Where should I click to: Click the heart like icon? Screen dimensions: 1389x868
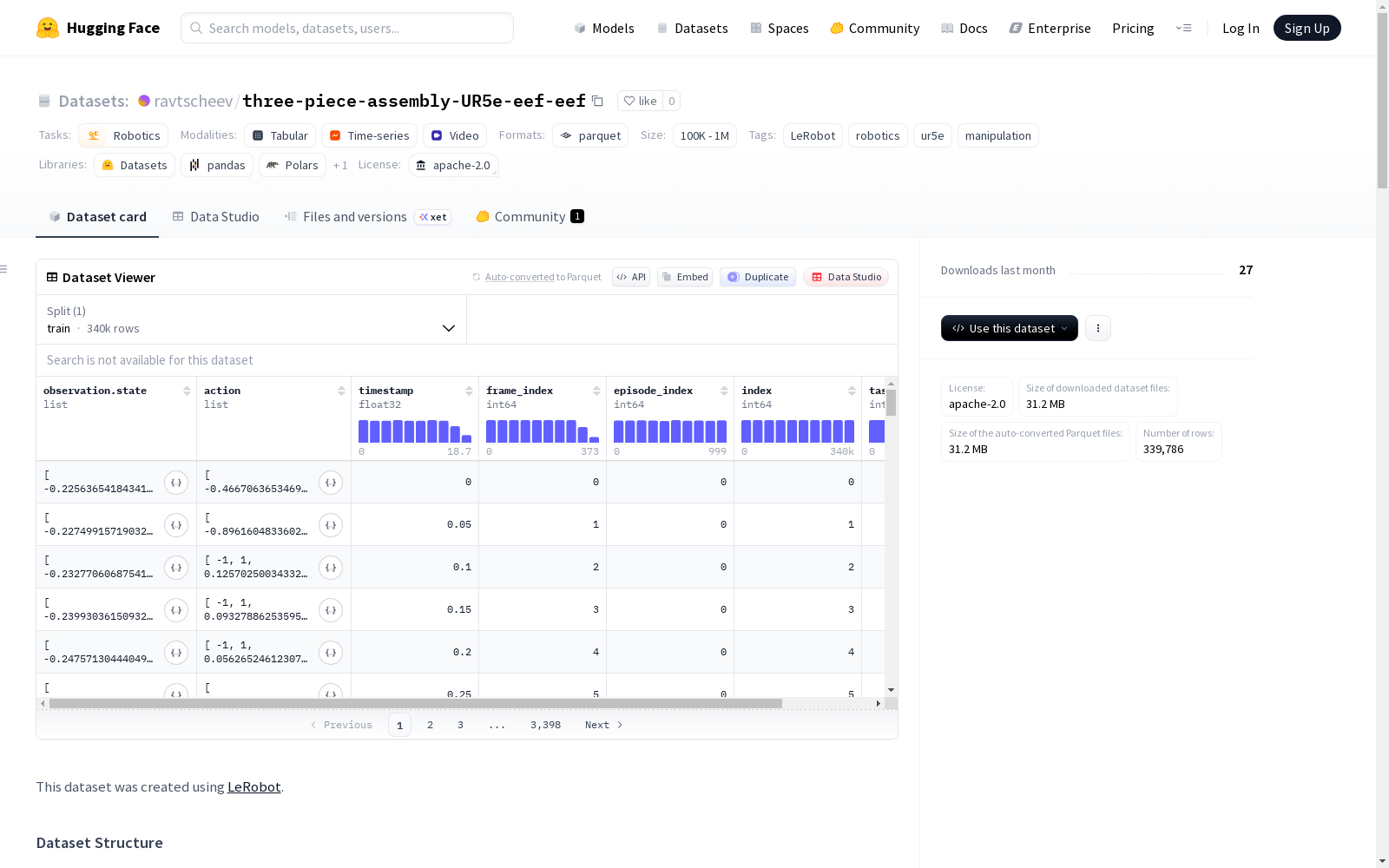[629, 101]
